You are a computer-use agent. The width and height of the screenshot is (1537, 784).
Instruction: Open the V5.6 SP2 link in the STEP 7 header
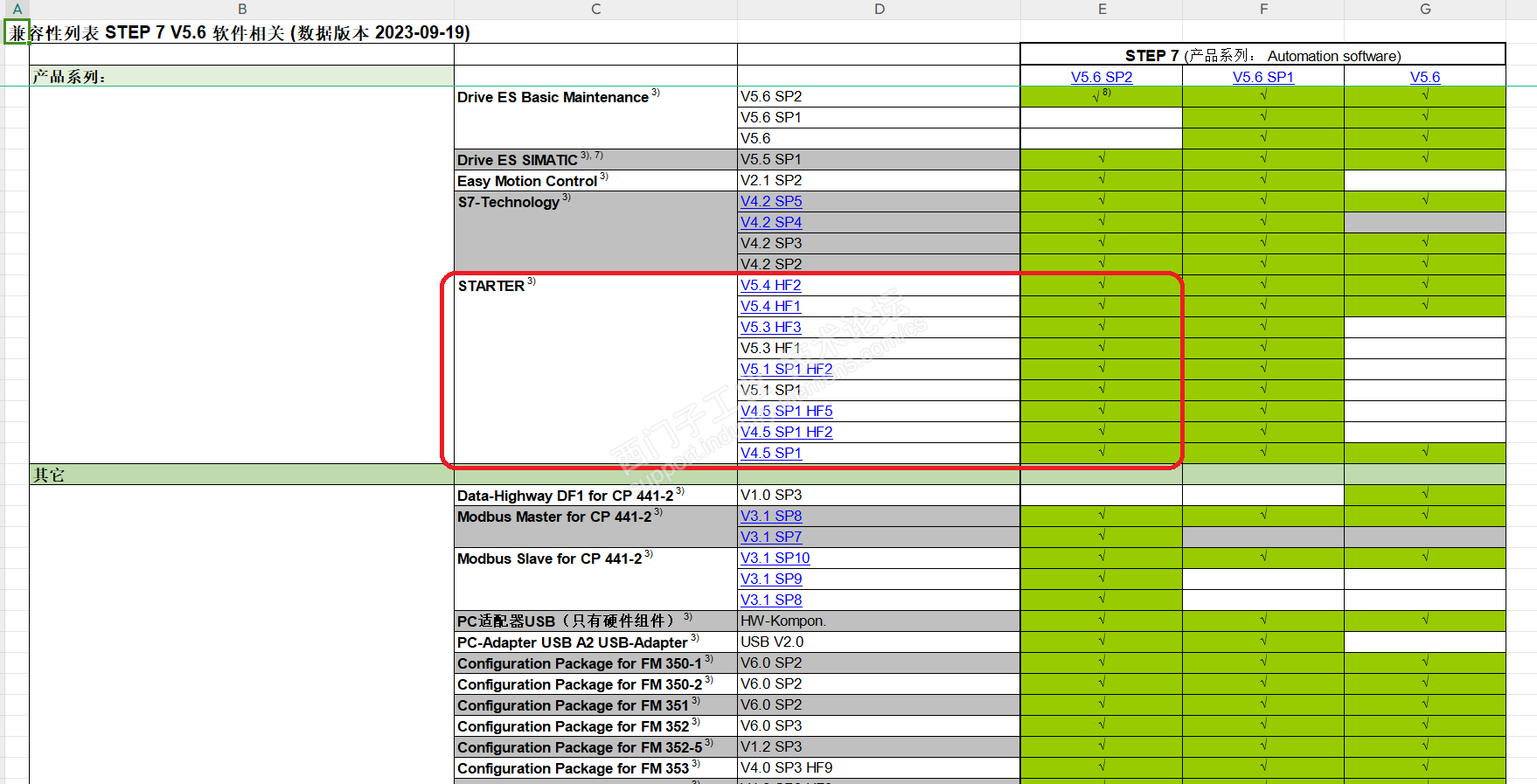pos(1102,77)
